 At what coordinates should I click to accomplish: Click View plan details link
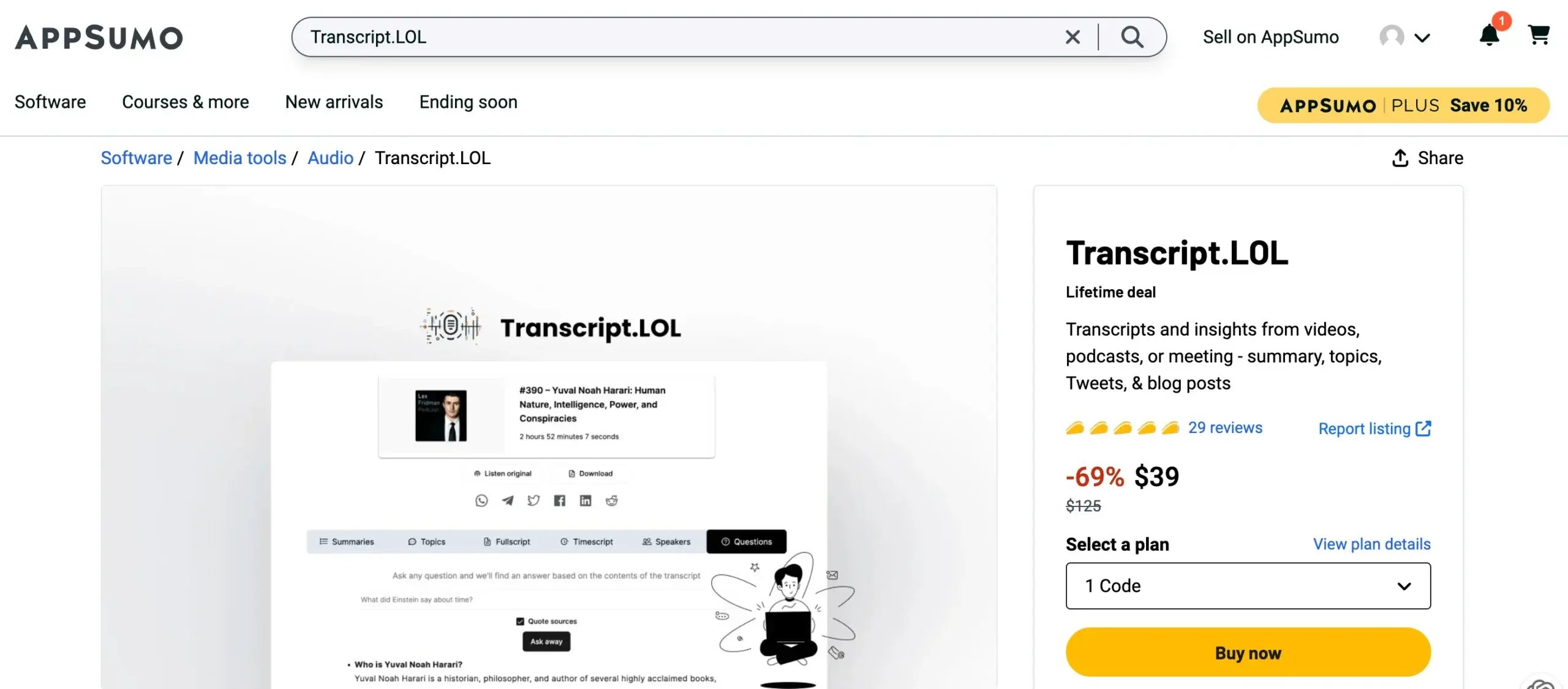(x=1371, y=544)
